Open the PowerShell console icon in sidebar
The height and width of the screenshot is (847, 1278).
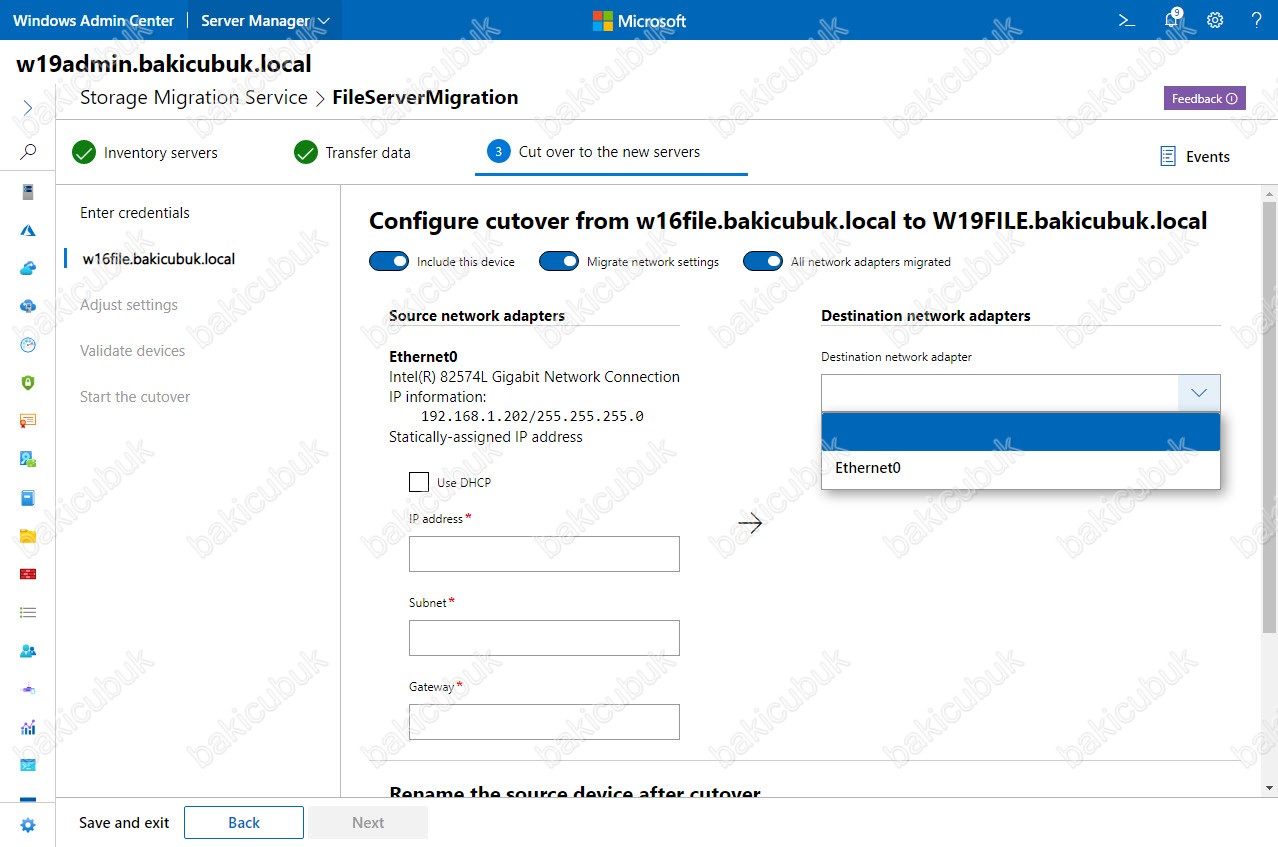point(28,765)
